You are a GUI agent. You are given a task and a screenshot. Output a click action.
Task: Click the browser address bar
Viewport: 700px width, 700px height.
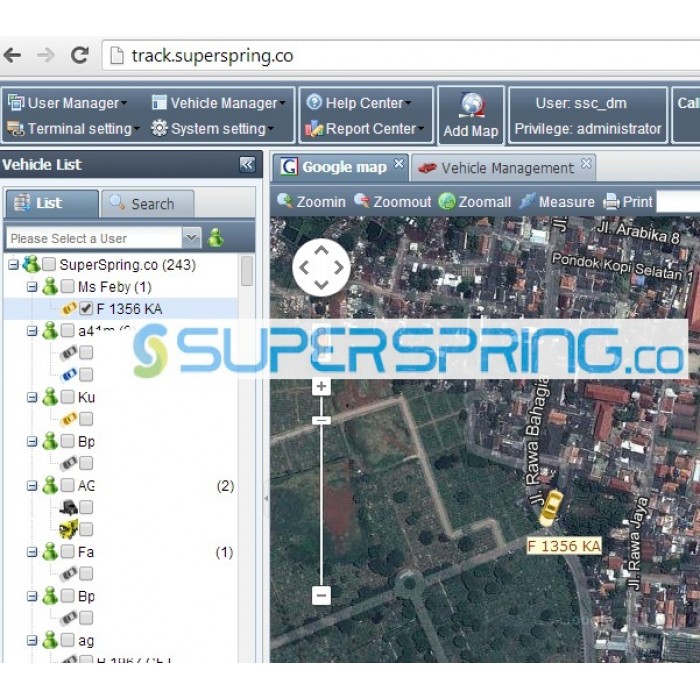(400, 55)
